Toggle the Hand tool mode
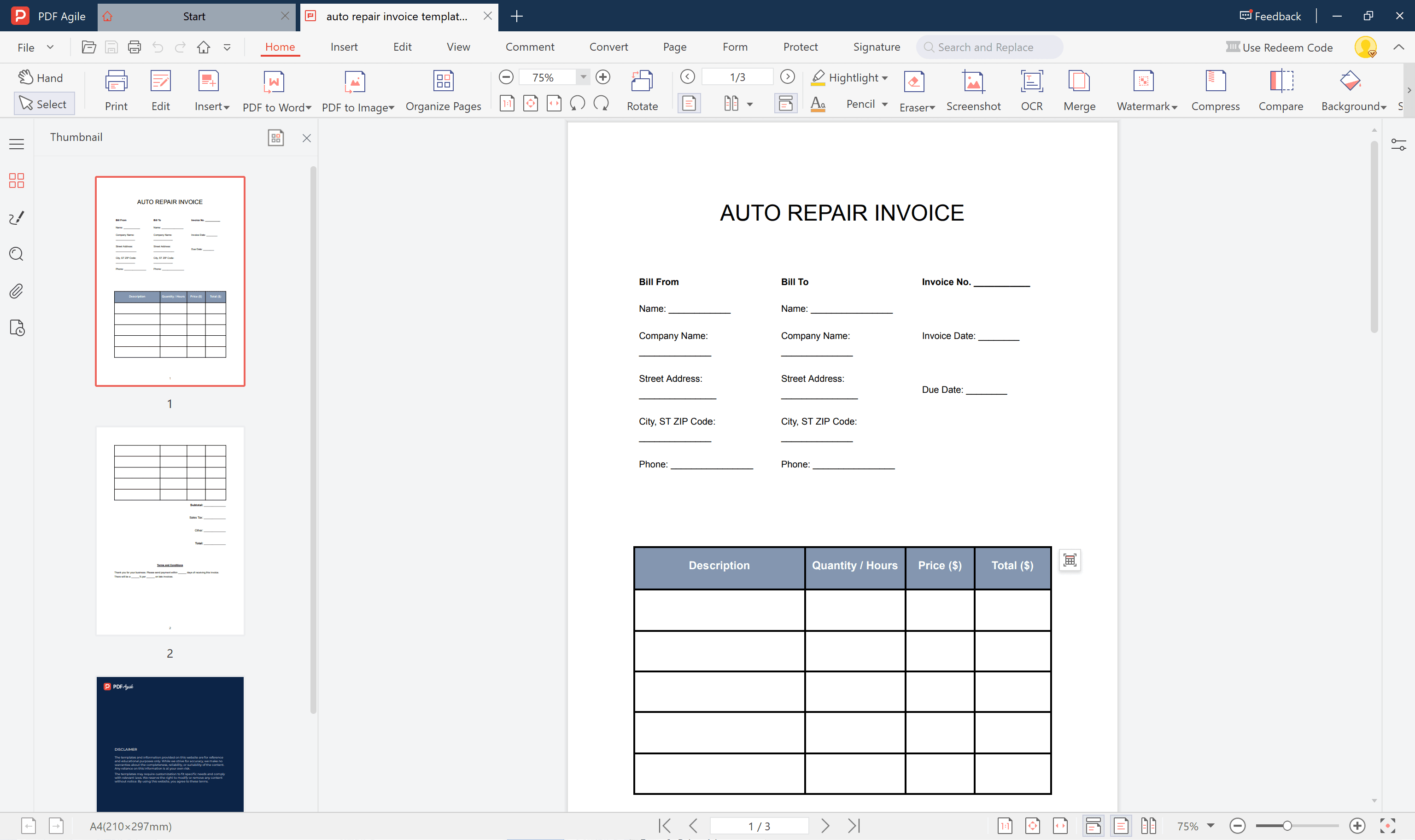The width and height of the screenshot is (1415, 840). coord(41,77)
